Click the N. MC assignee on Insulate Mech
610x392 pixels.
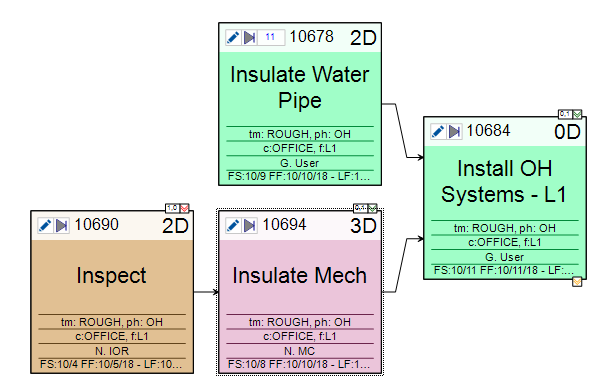pyautogui.click(x=300, y=351)
